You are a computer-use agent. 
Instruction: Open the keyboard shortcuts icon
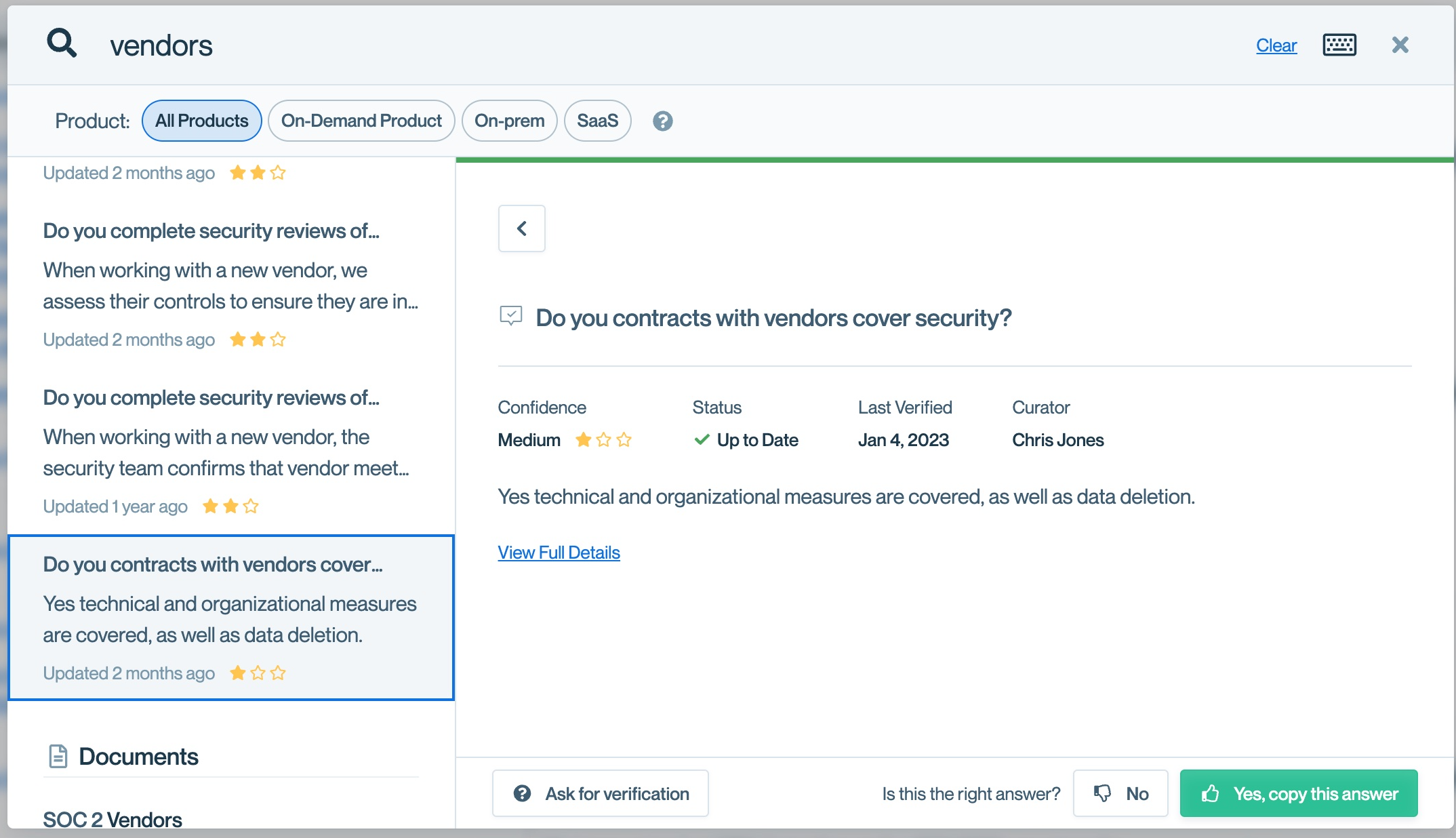pyautogui.click(x=1339, y=45)
